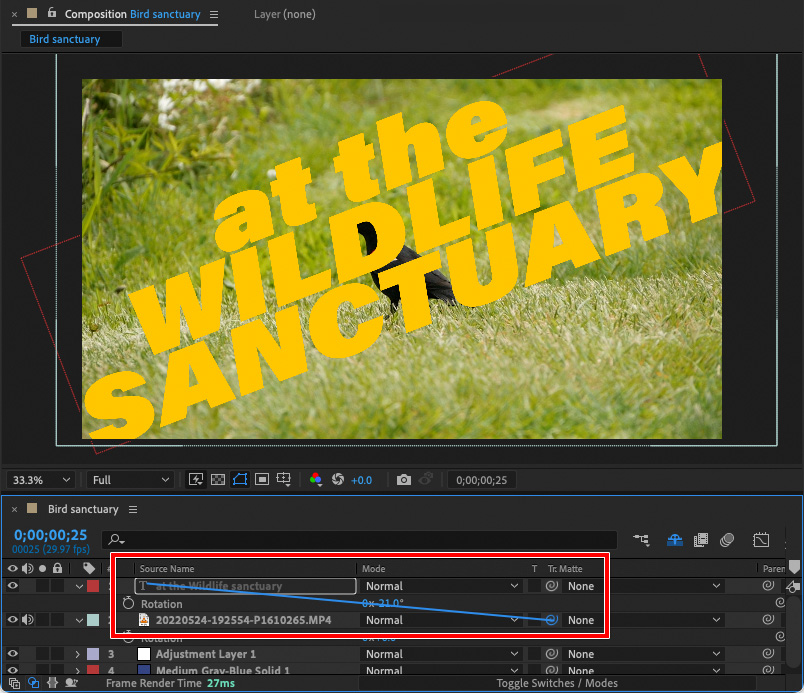Collapse the Wildlife sanctuary text layer
Viewport: 804px width, 693px height.
pos(79,586)
